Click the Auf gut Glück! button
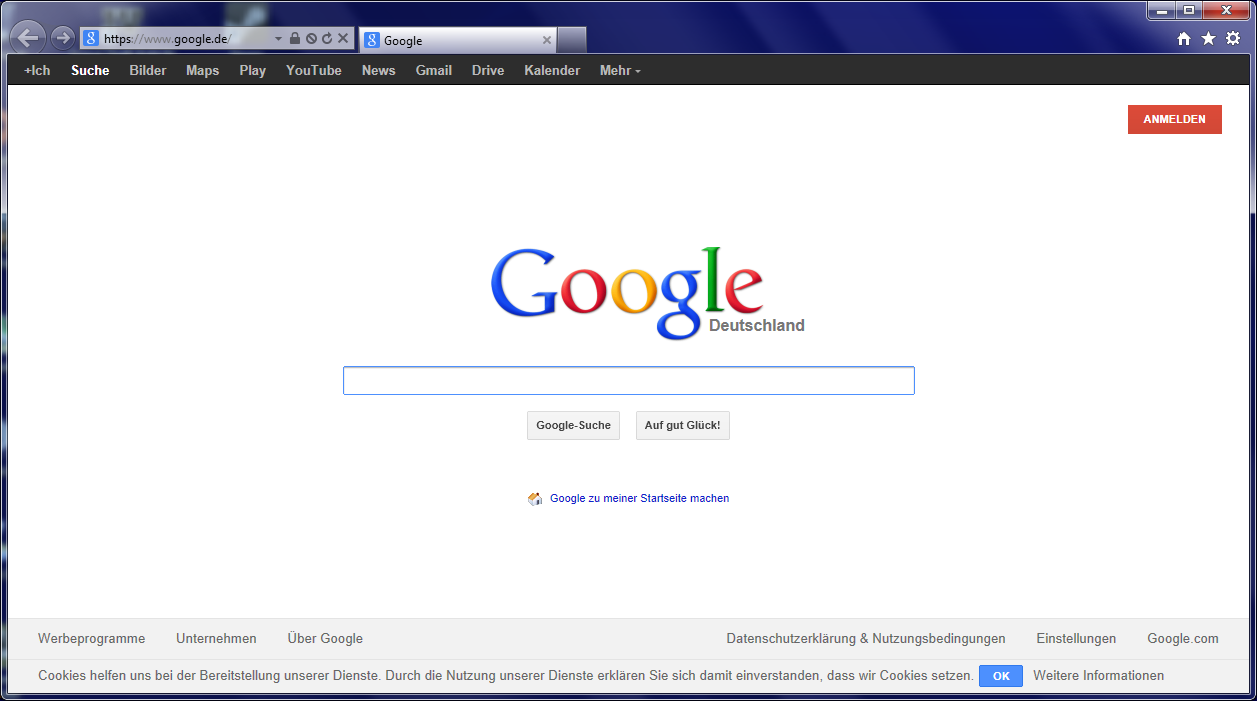This screenshot has height=701, width=1257. point(683,425)
